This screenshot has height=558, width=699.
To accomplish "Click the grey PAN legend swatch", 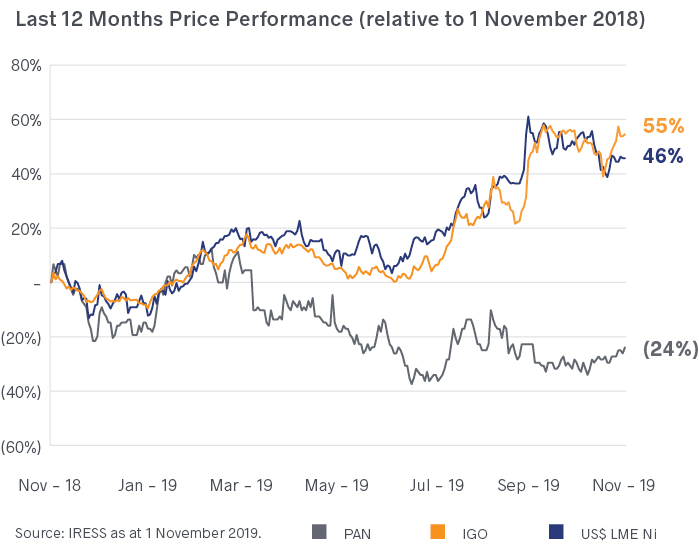I will click(x=320, y=532).
